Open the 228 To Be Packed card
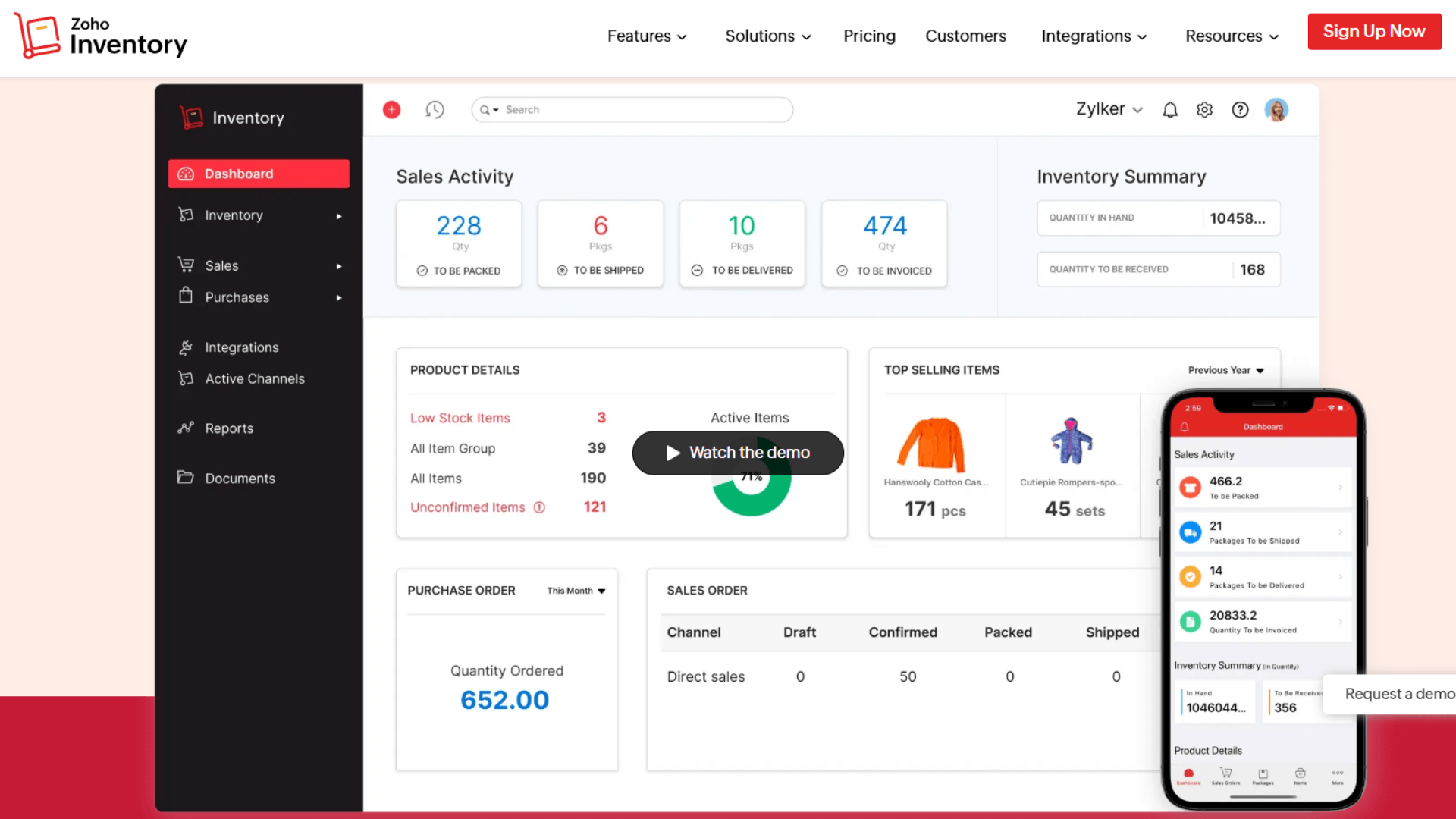This screenshot has height=819, width=1456. 459,243
